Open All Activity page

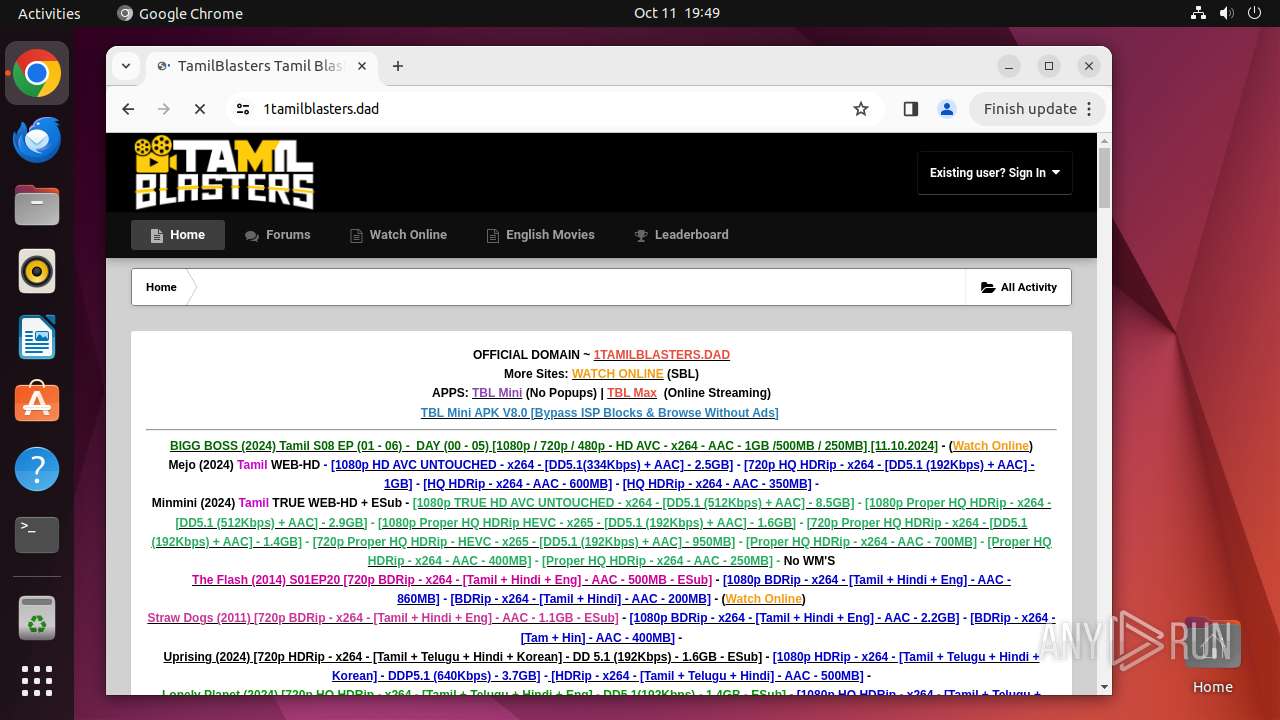click(1018, 287)
